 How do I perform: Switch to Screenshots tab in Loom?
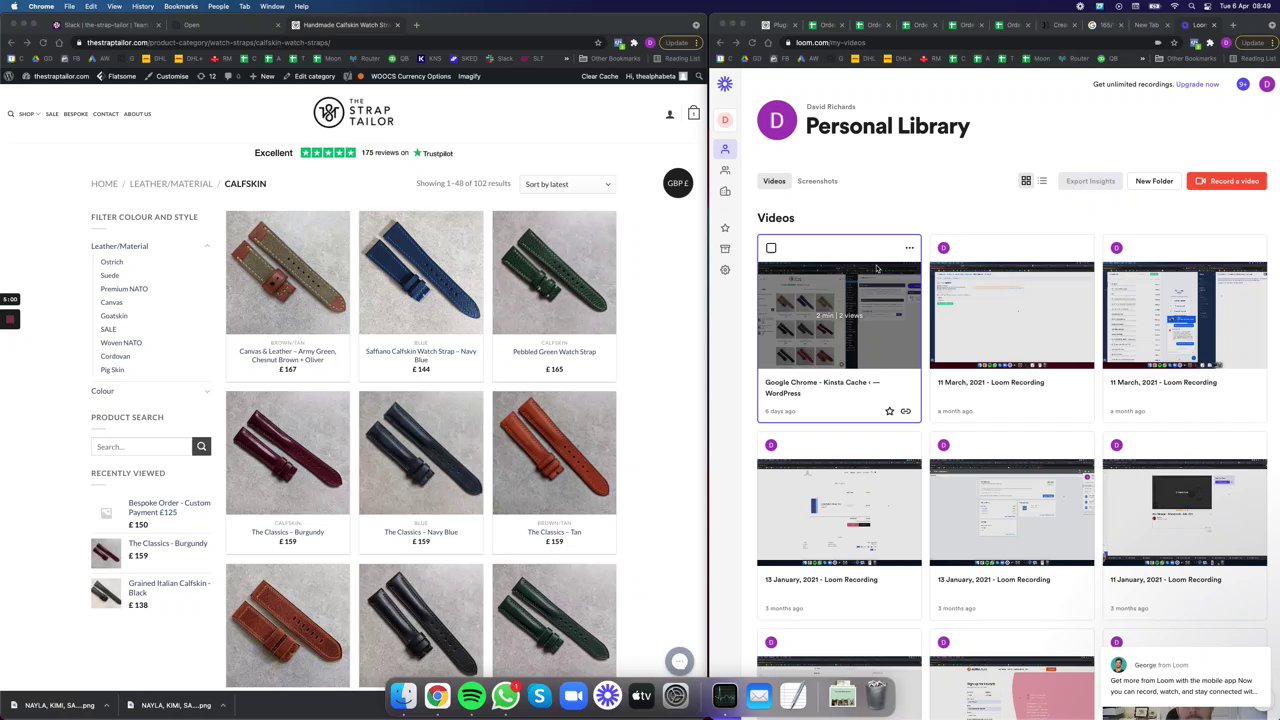pos(817,181)
